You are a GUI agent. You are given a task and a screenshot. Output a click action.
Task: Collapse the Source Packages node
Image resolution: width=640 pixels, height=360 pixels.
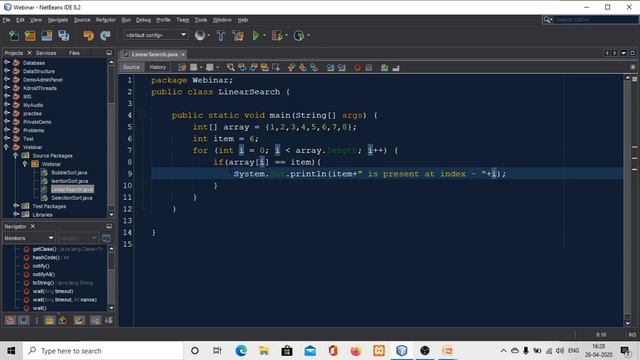click(x=16, y=156)
